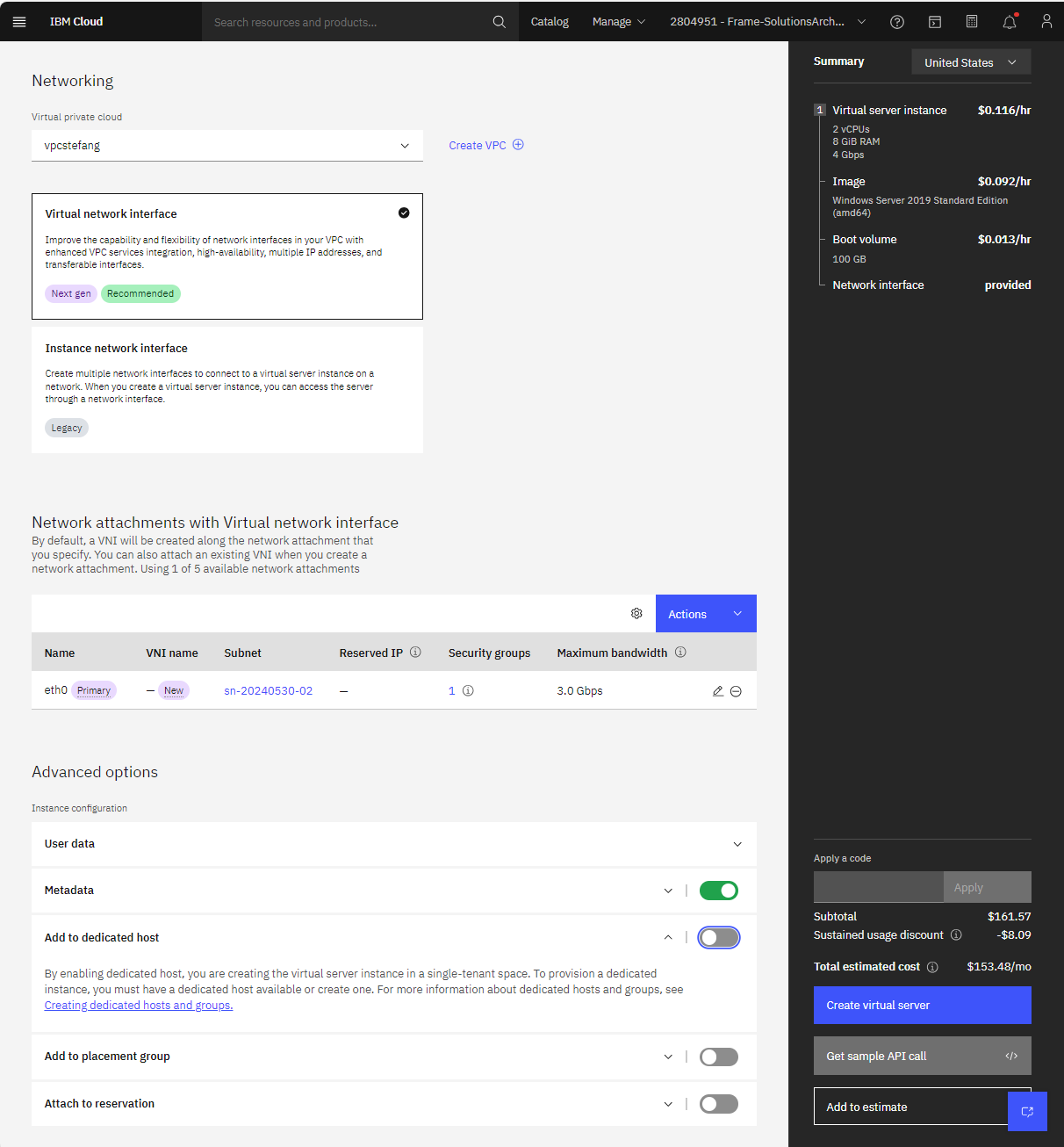This screenshot has width=1064, height=1147.
Task: Enable Attach to reservation
Action: click(718, 1103)
